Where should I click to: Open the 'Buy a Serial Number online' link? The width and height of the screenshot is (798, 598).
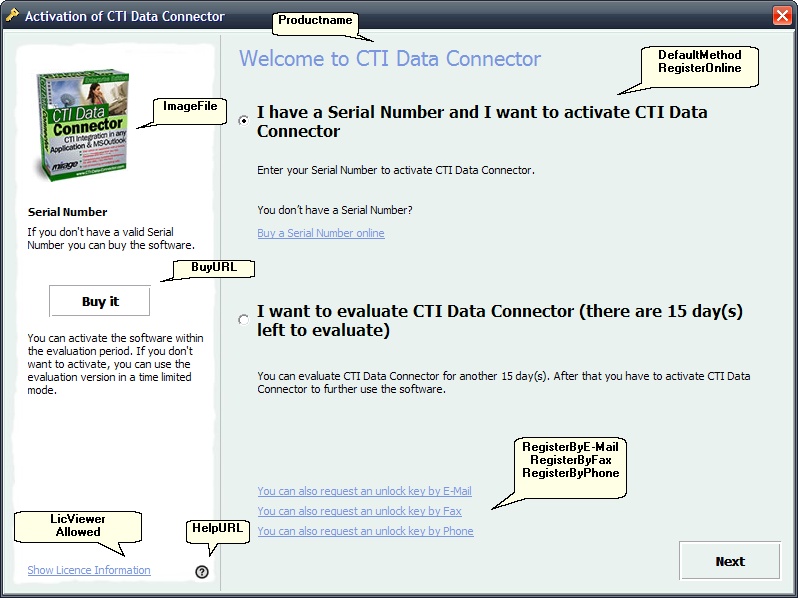(320, 233)
